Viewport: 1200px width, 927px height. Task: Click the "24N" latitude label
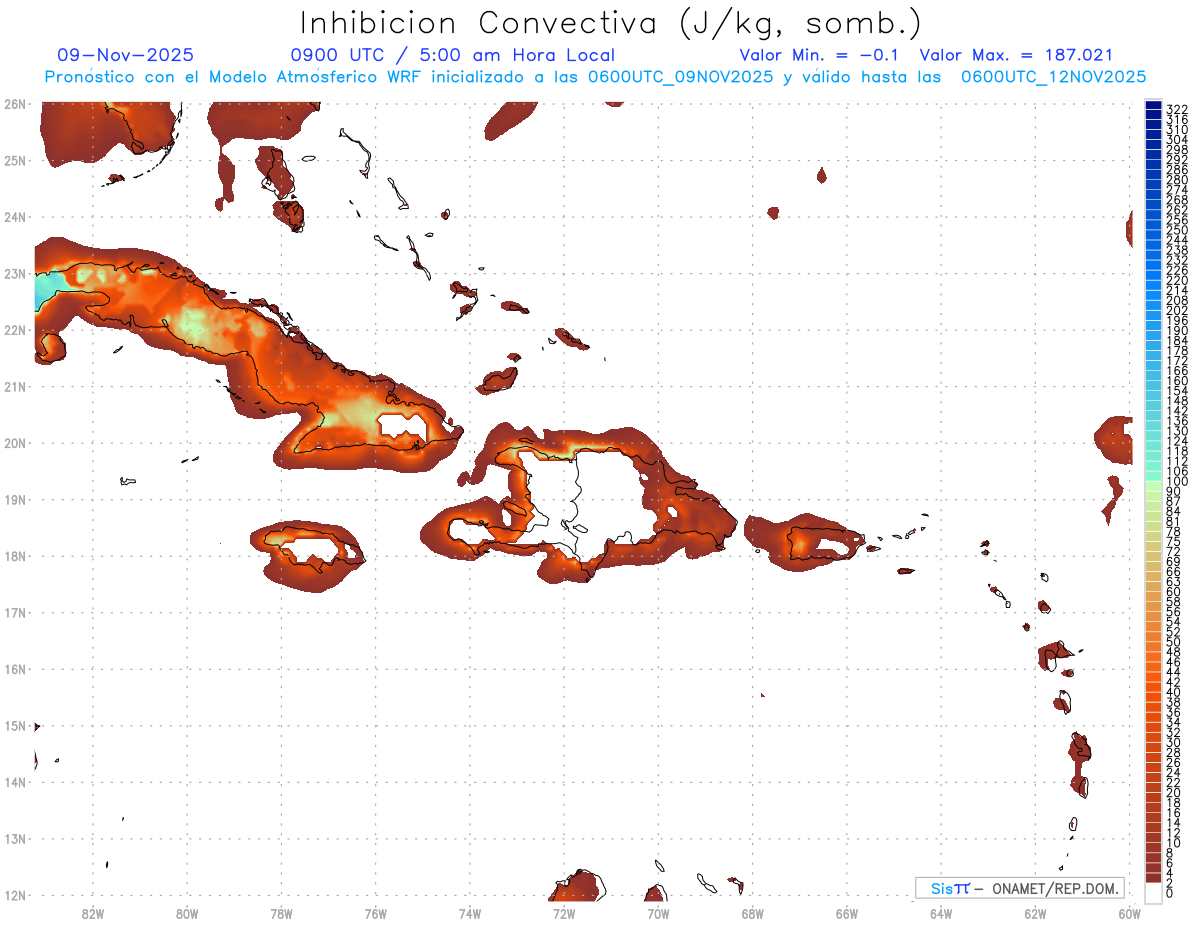pos(14,217)
